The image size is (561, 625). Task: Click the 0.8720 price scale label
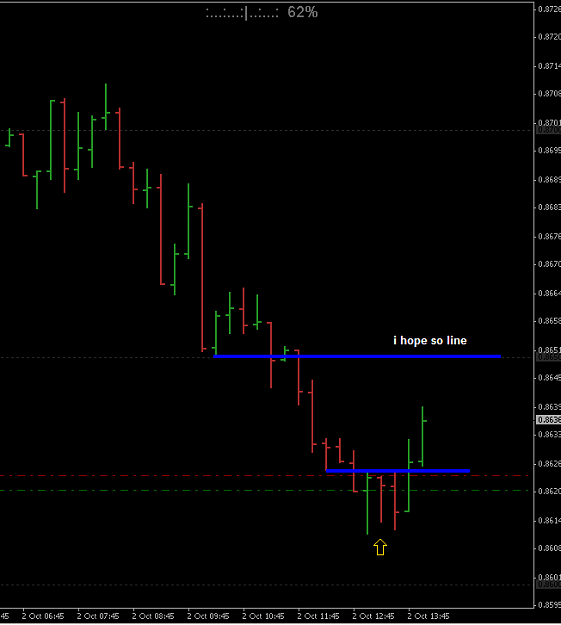tap(549, 37)
